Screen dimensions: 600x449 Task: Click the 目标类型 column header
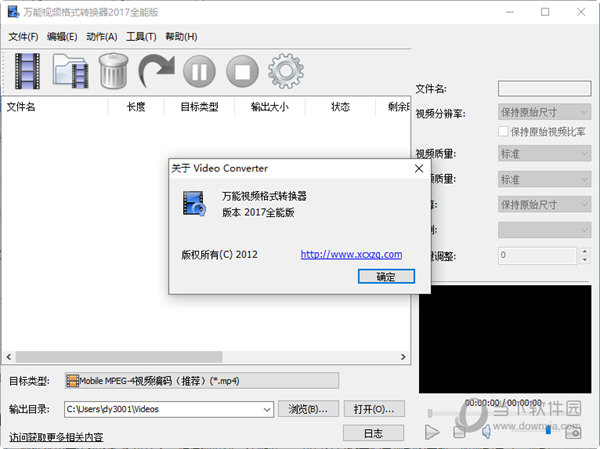click(x=199, y=107)
